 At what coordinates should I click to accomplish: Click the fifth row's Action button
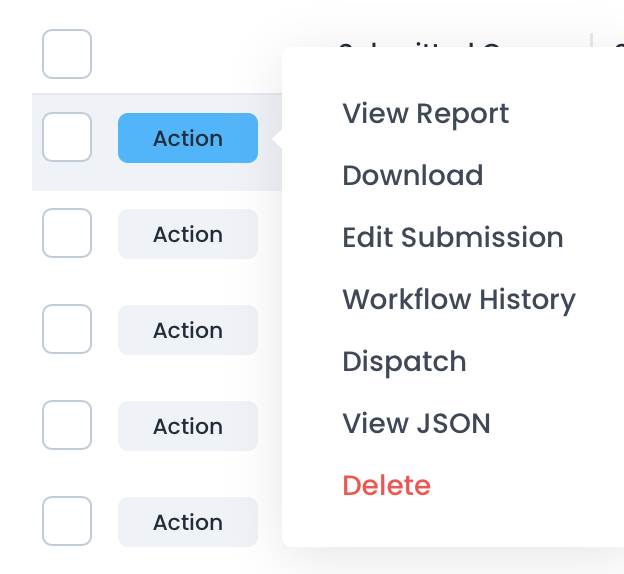click(x=187, y=522)
